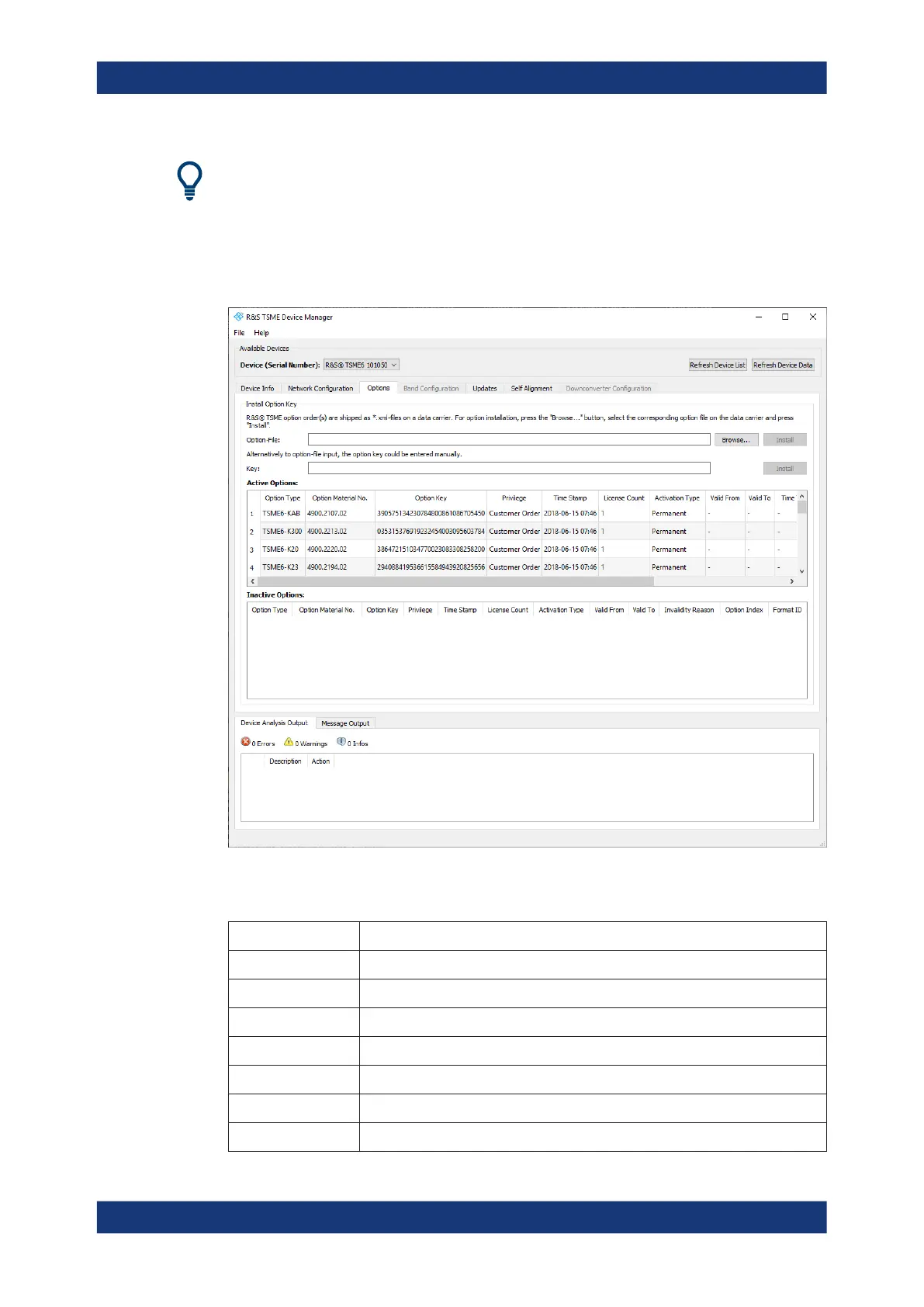Click the Privilege header in Active Options
The image size is (924, 1307).
point(514,498)
